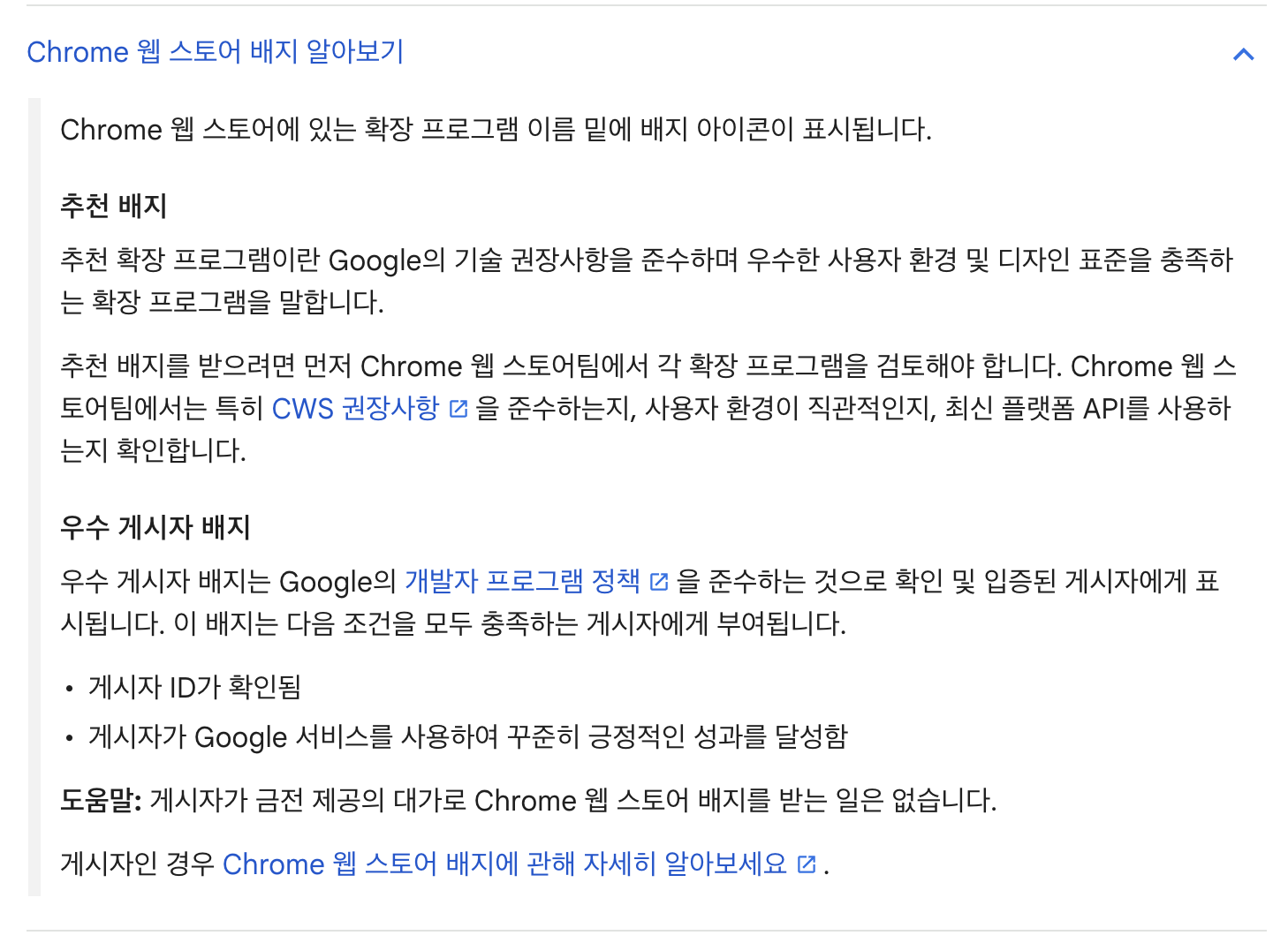This screenshot has width=1288, height=943.
Task: Click the section header chevron to hide content
Action: pyautogui.click(x=1244, y=54)
